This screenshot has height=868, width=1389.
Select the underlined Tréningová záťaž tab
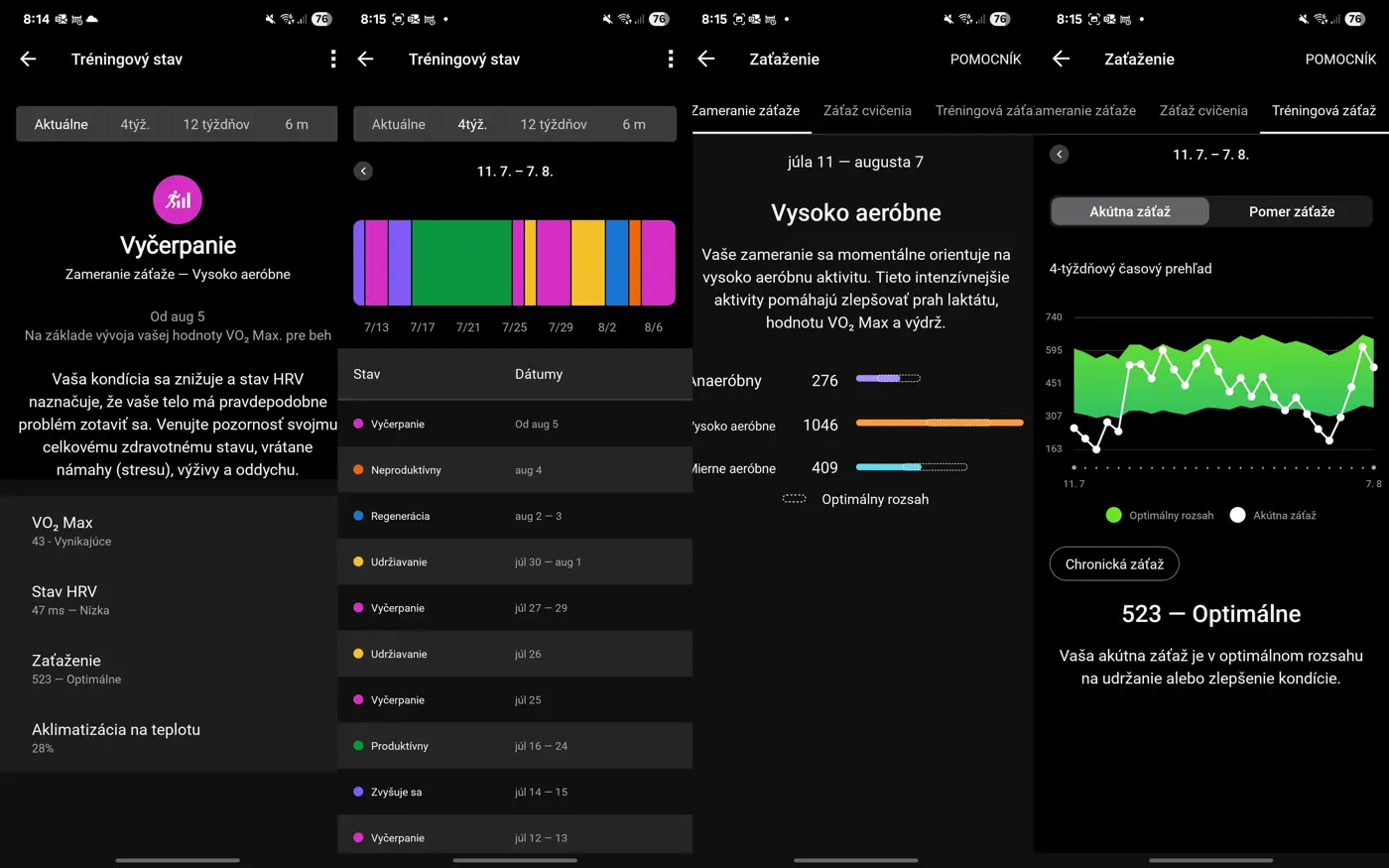1323,110
